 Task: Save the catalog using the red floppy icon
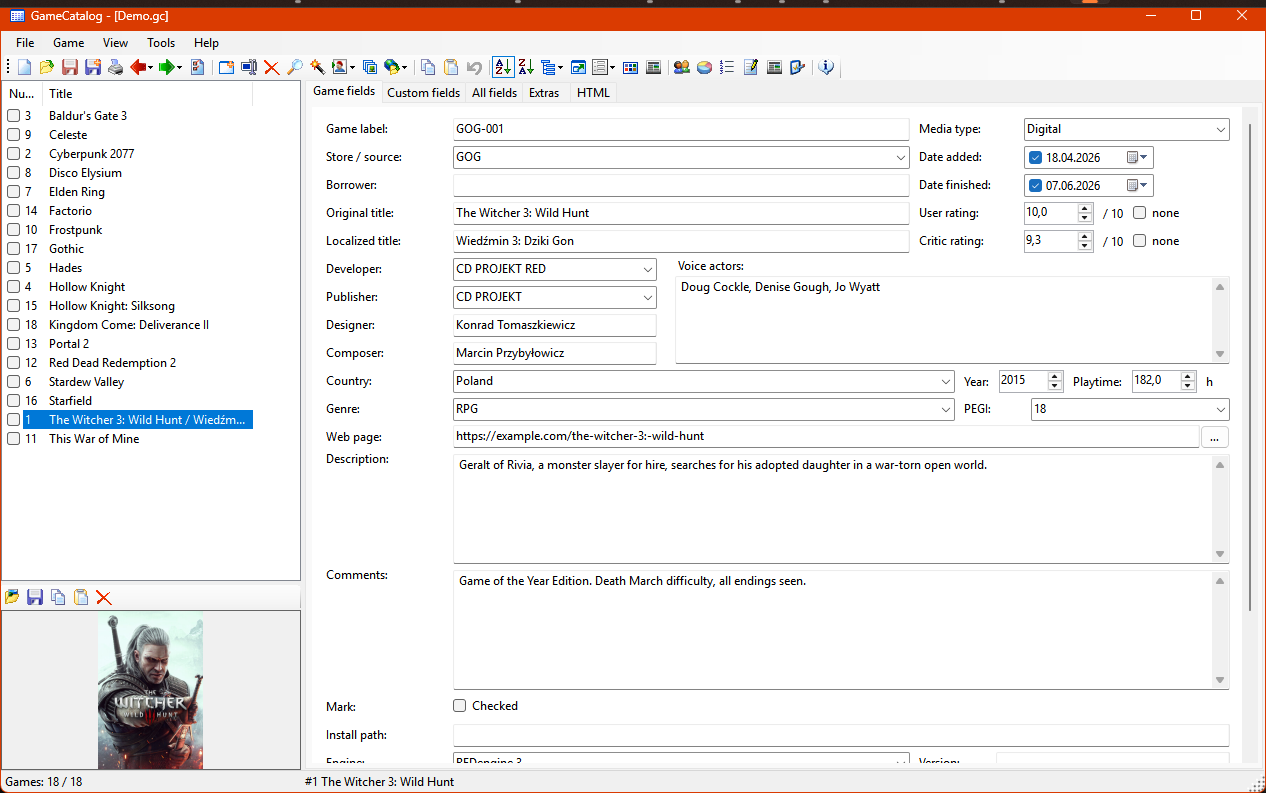click(x=70, y=67)
